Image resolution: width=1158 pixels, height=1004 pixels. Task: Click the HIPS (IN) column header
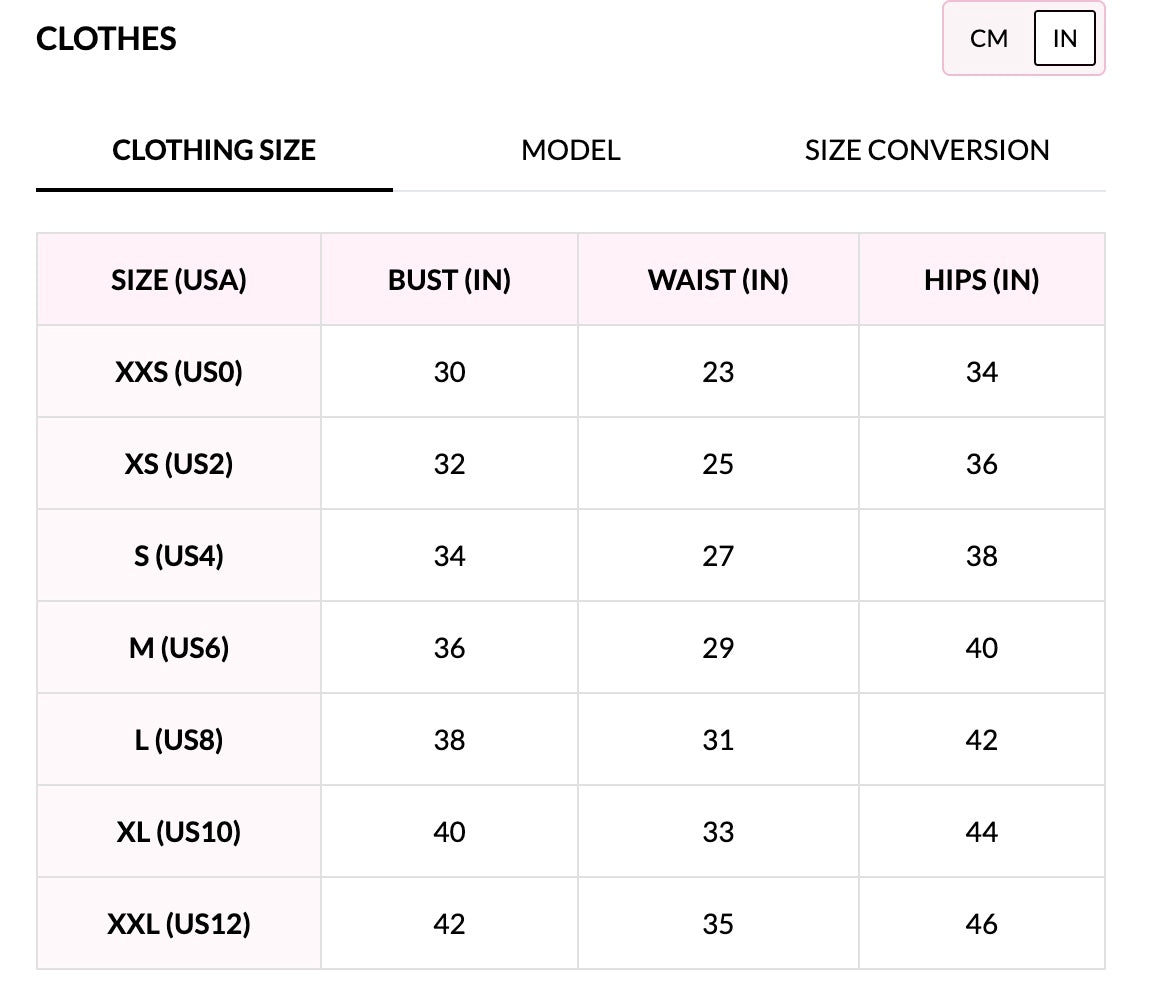tap(981, 280)
